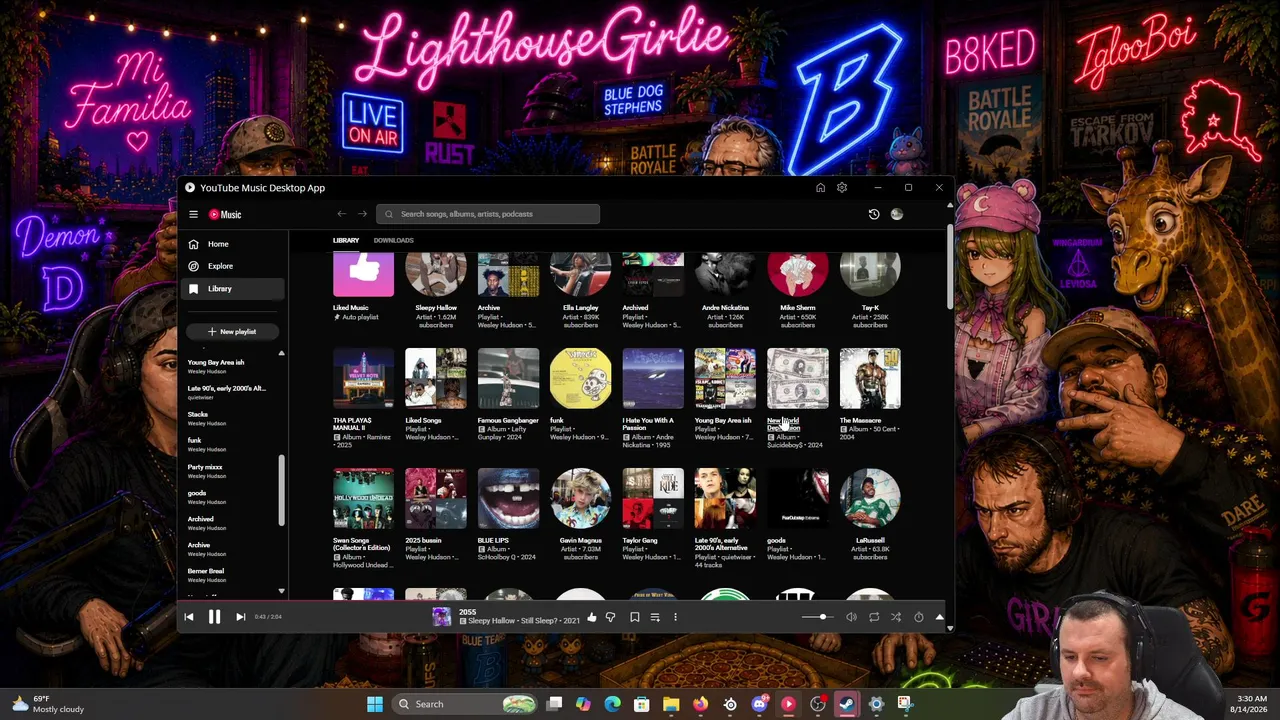Open the Famous Gangbanger album cover

pos(508,378)
